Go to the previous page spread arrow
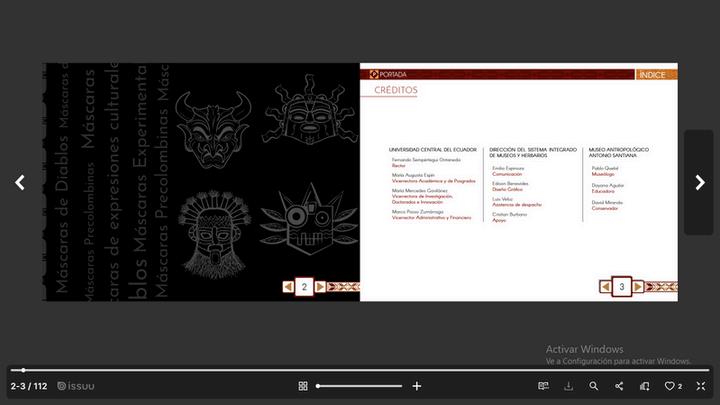The height and width of the screenshot is (405, 720). tap(20, 183)
